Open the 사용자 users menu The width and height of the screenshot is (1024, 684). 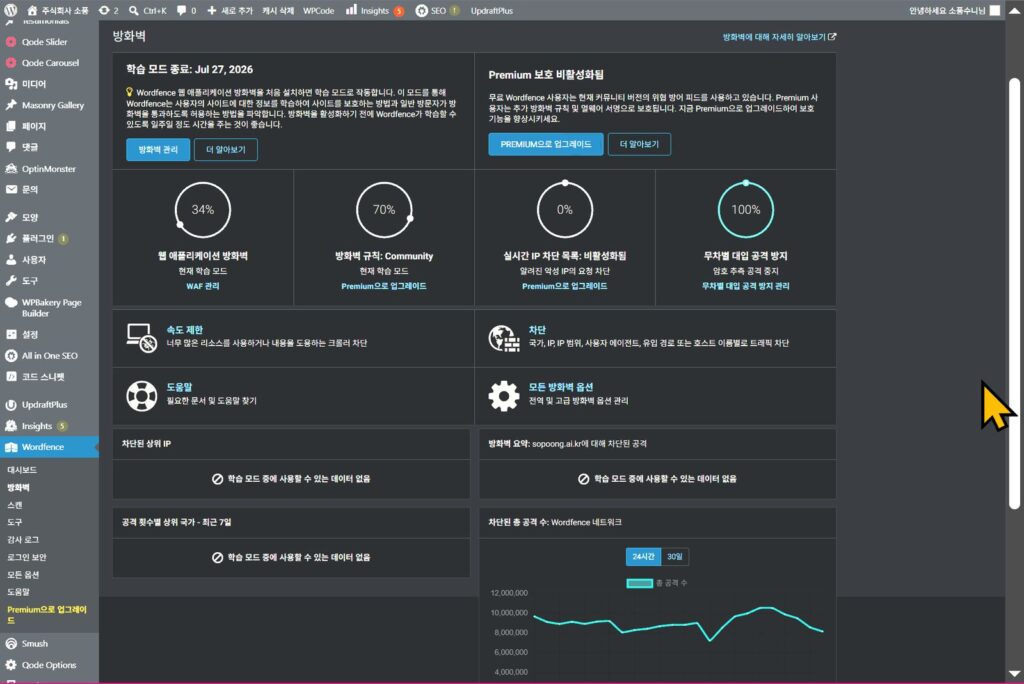tap(34, 259)
